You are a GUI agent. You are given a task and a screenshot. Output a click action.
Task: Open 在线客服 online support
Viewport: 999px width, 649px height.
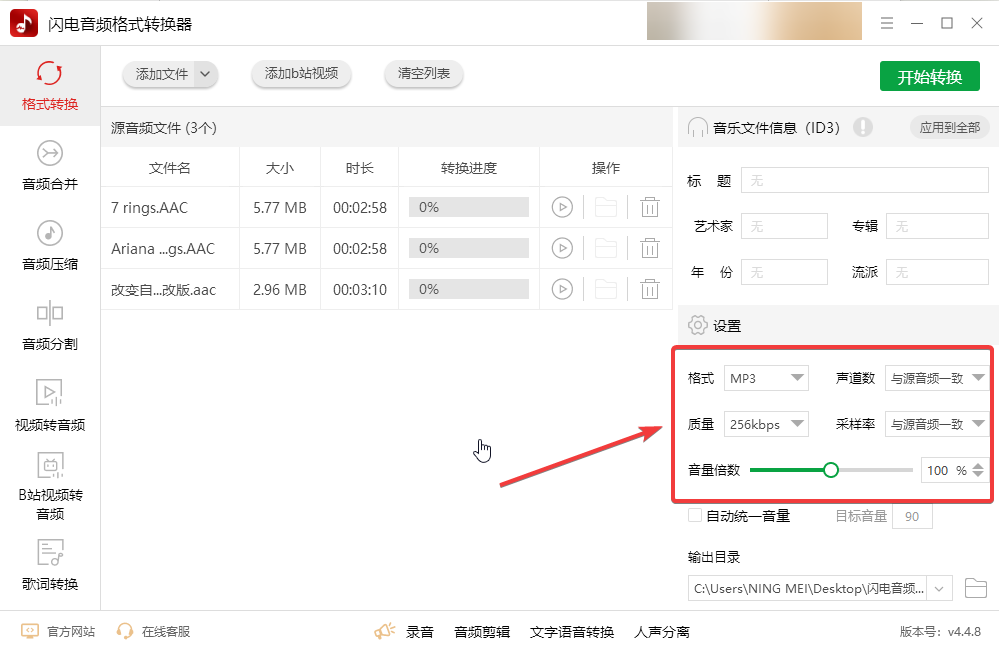154,631
